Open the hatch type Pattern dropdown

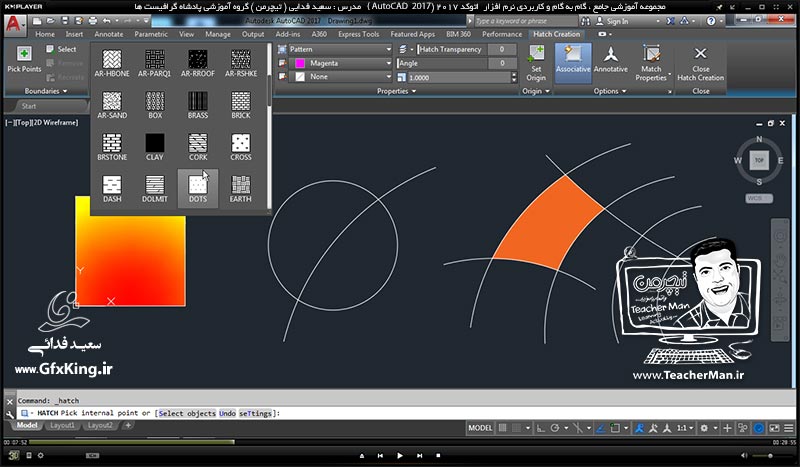pos(340,50)
